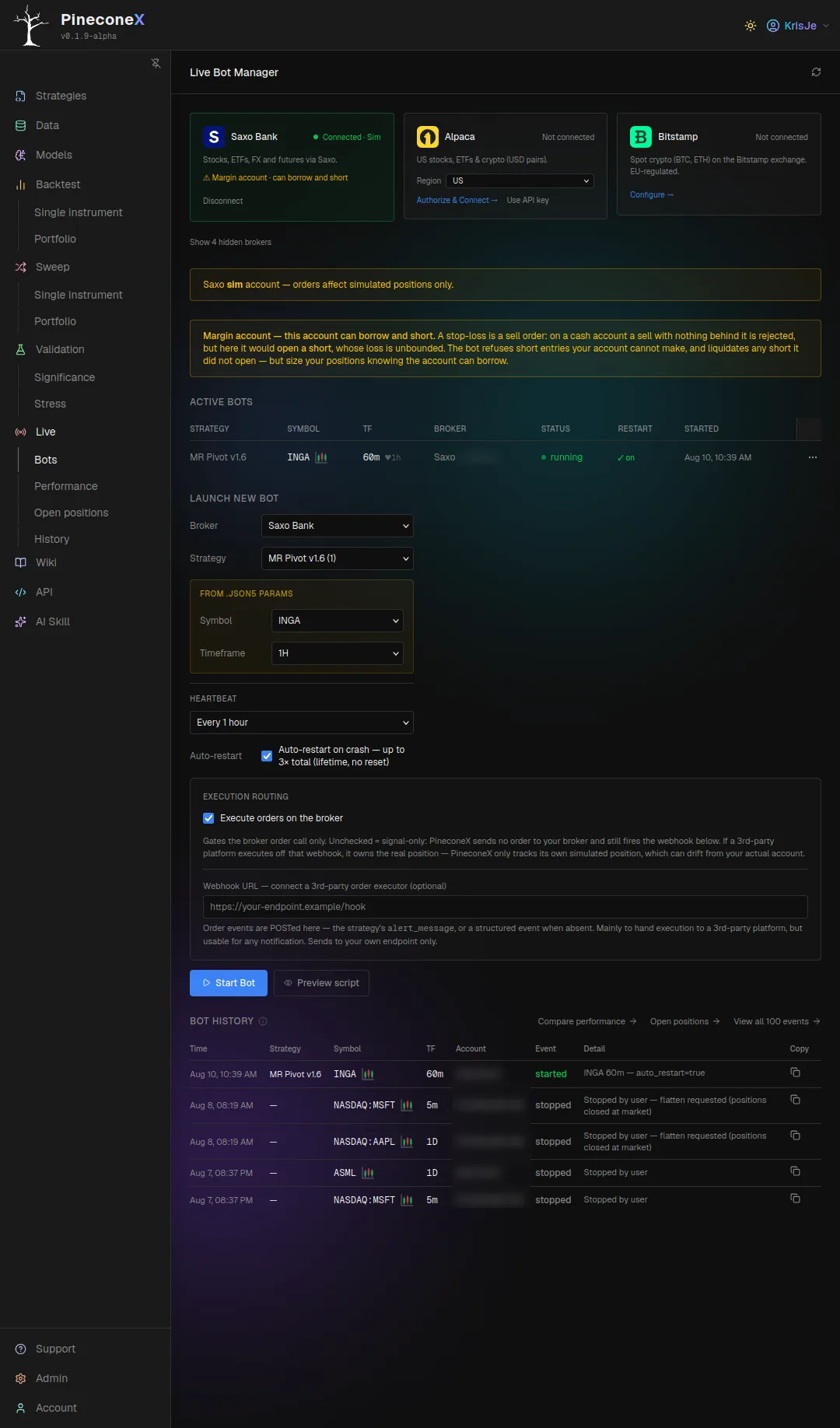Click the ACTIVE BOTS table column settings box
This screenshot has width=840, height=1428.
809,429
